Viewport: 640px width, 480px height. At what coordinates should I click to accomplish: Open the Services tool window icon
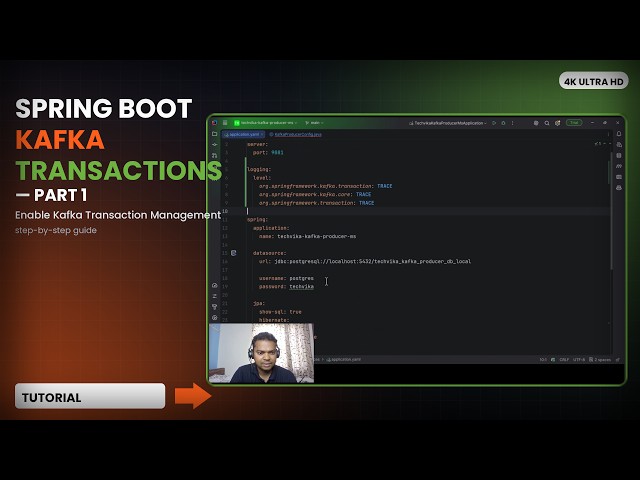[215, 285]
